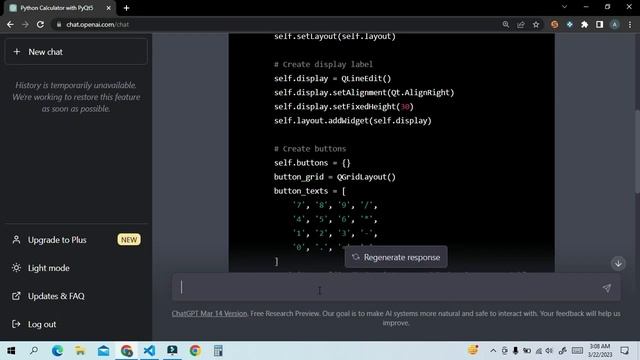Click the sun icon for Light mode
Image resolution: width=640 pixels, height=360 pixels.
[x=16, y=268]
